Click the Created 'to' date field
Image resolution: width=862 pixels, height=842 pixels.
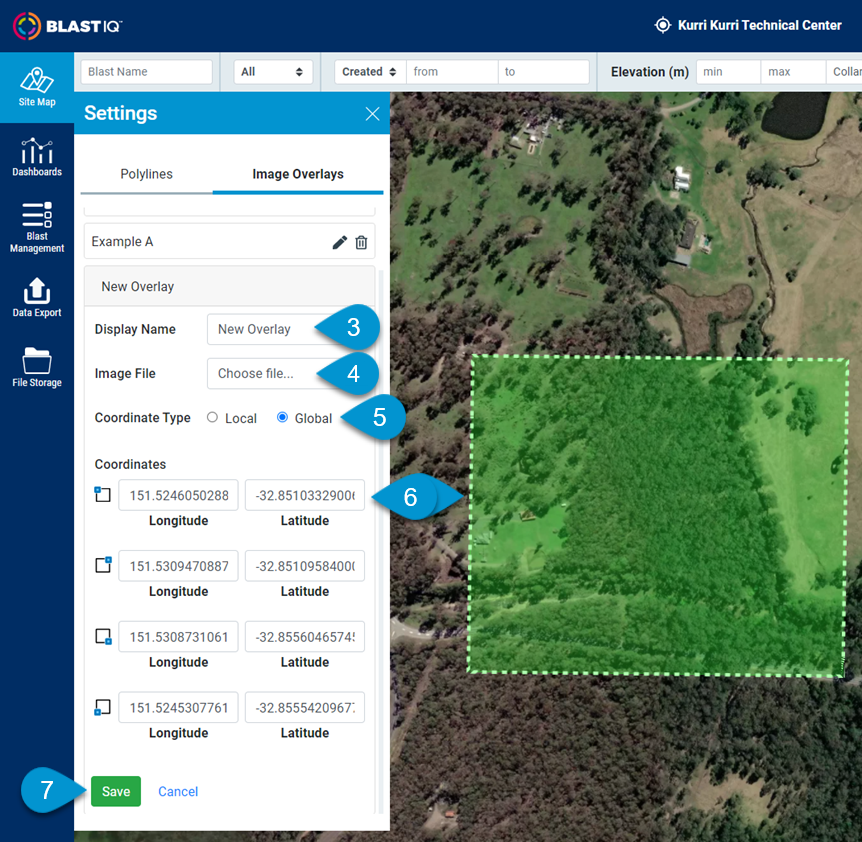[x=543, y=72]
